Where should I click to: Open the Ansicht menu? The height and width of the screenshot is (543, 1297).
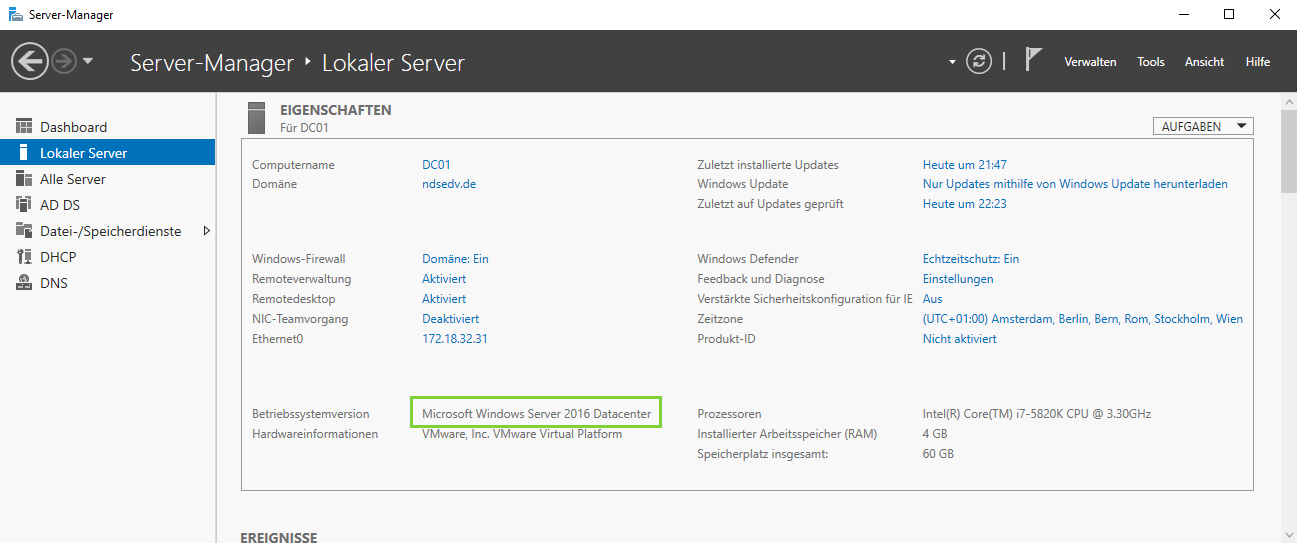tap(1204, 62)
